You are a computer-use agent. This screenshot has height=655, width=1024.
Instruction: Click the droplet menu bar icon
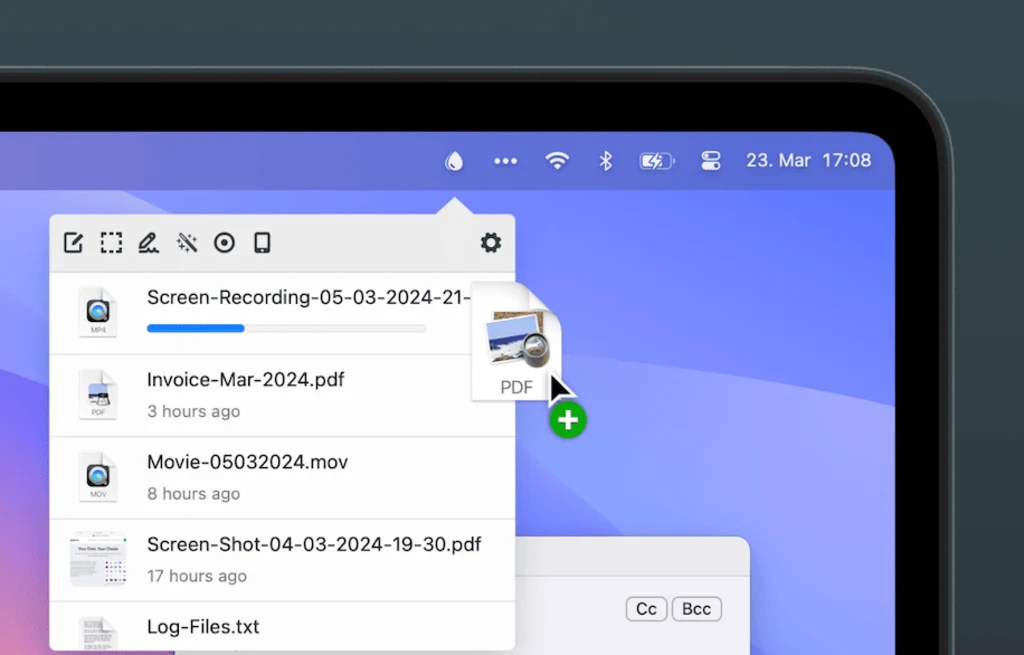pos(454,161)
